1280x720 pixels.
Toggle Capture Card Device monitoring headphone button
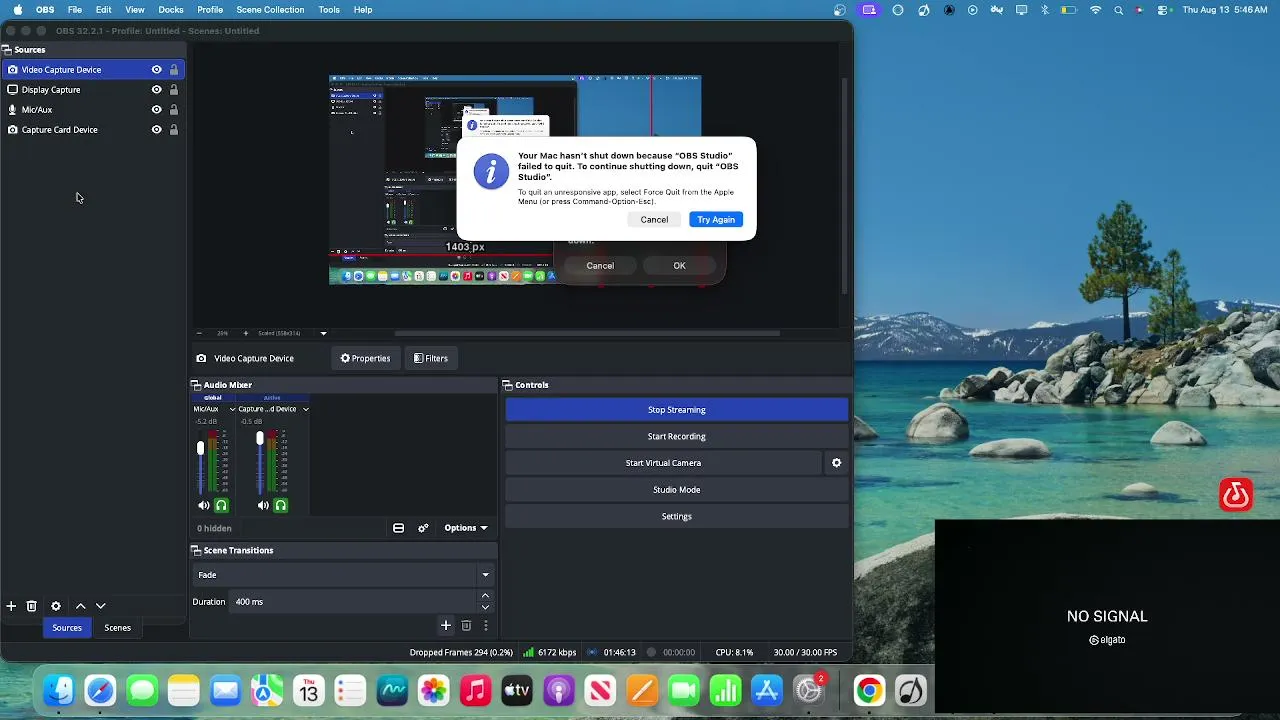pyautogui.click(x=280, y=505)
